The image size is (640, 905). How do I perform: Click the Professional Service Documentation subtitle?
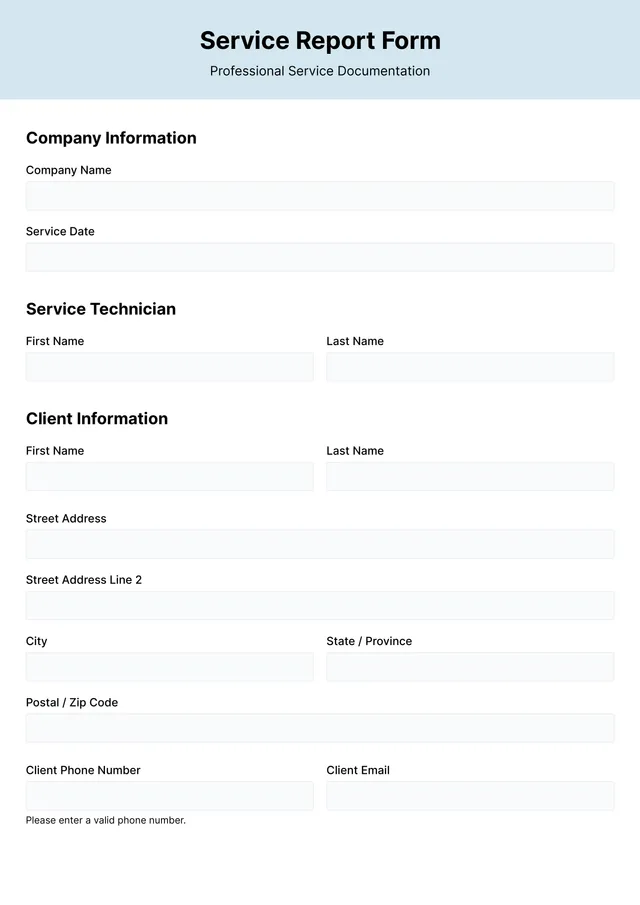click(x=319, y=71)
